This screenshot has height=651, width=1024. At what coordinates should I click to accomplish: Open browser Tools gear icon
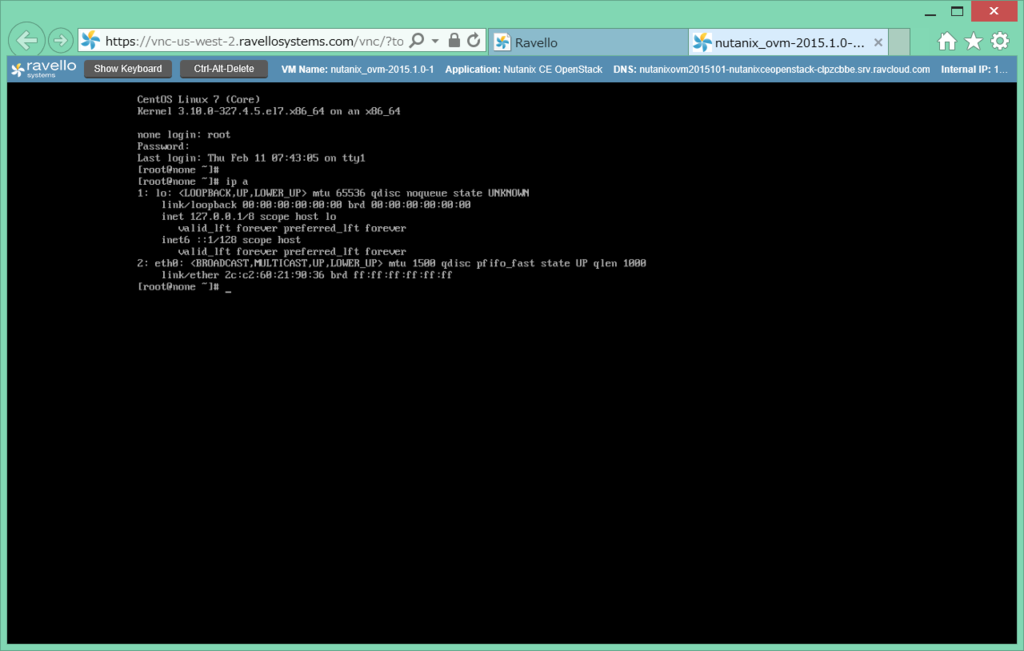[1000, 42]
